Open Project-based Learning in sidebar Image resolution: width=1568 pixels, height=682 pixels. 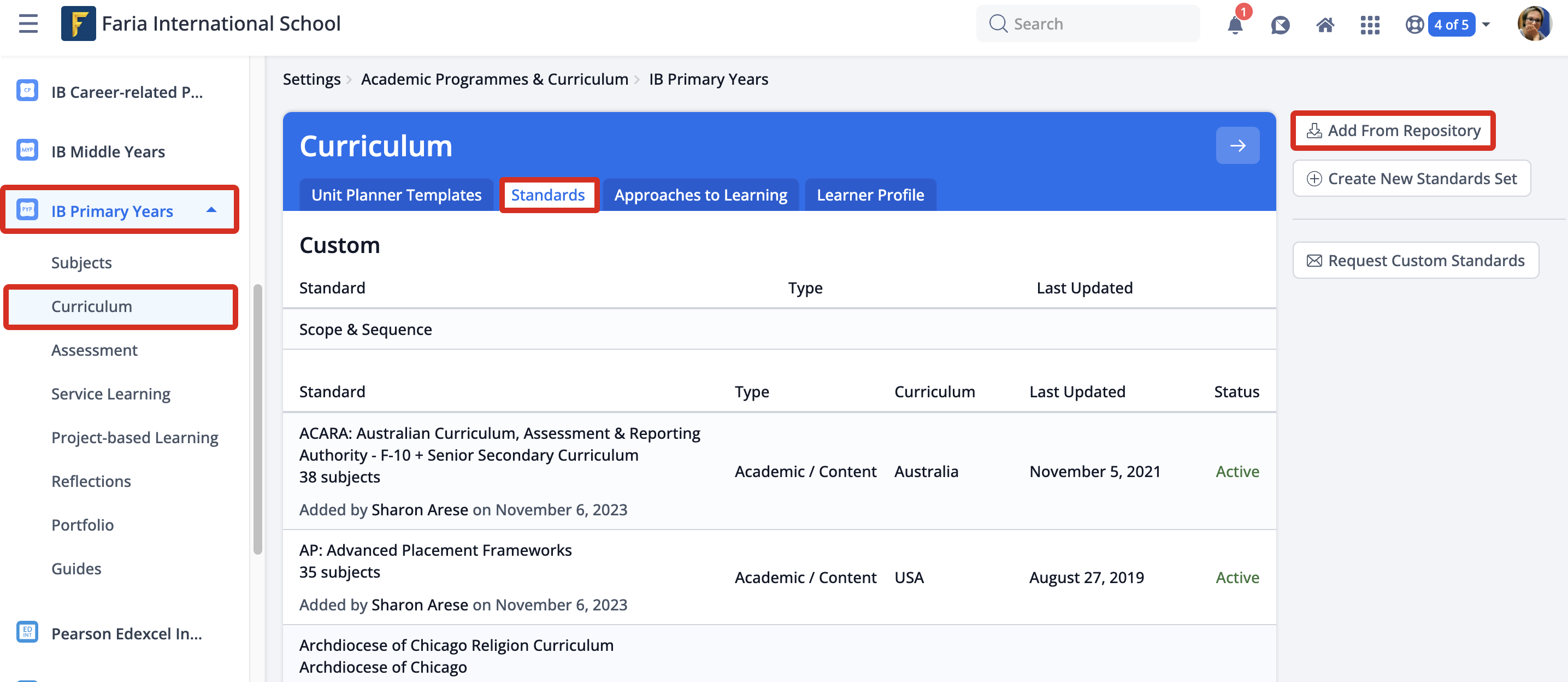coord(134,437)
